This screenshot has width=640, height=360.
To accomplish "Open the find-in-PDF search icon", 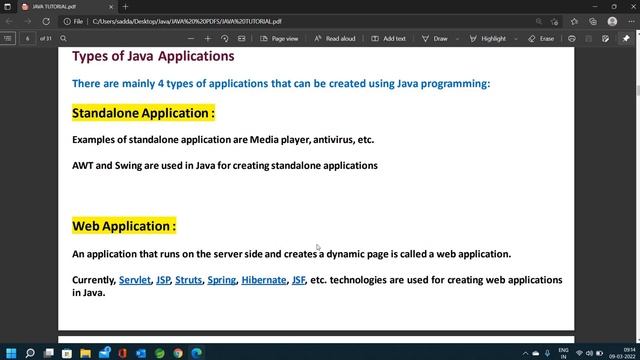I will click(63, 38).
